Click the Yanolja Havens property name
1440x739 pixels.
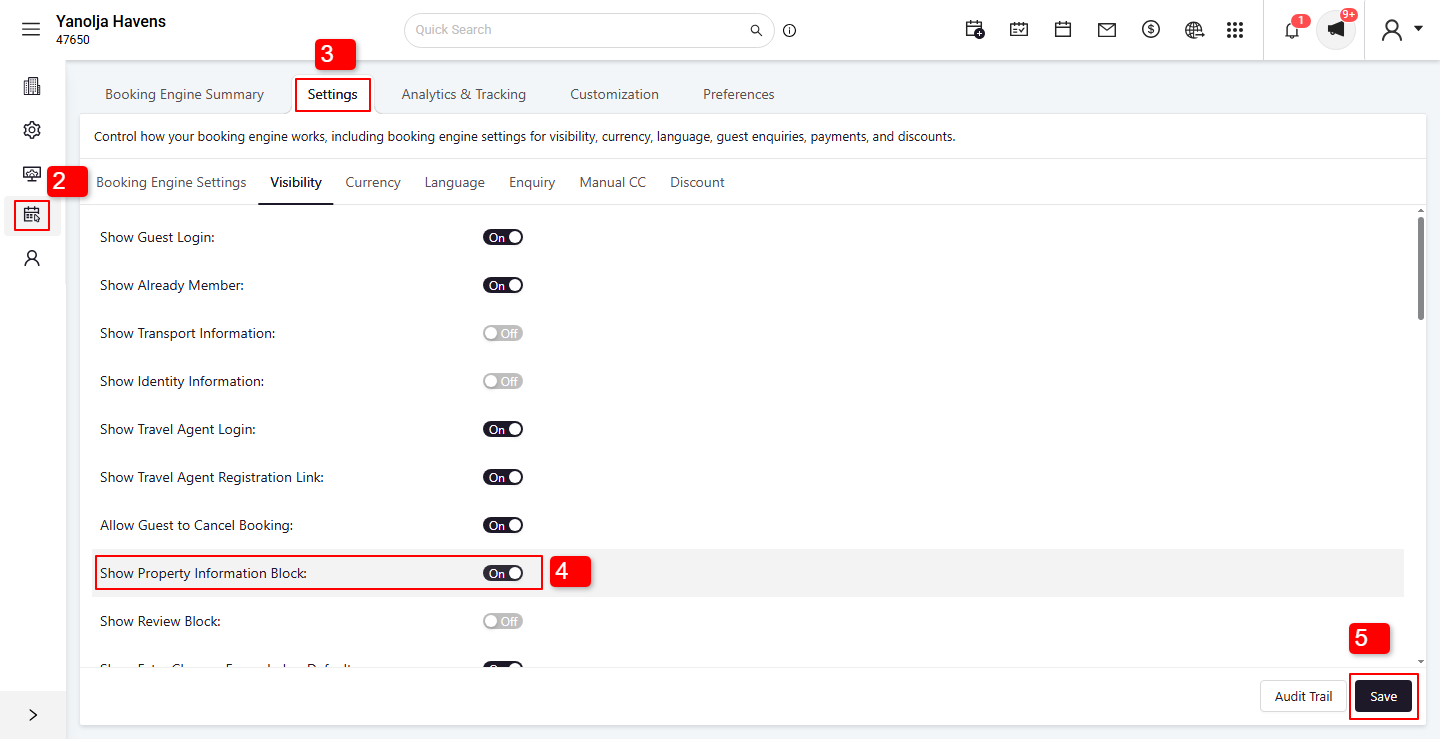(111, 21)
